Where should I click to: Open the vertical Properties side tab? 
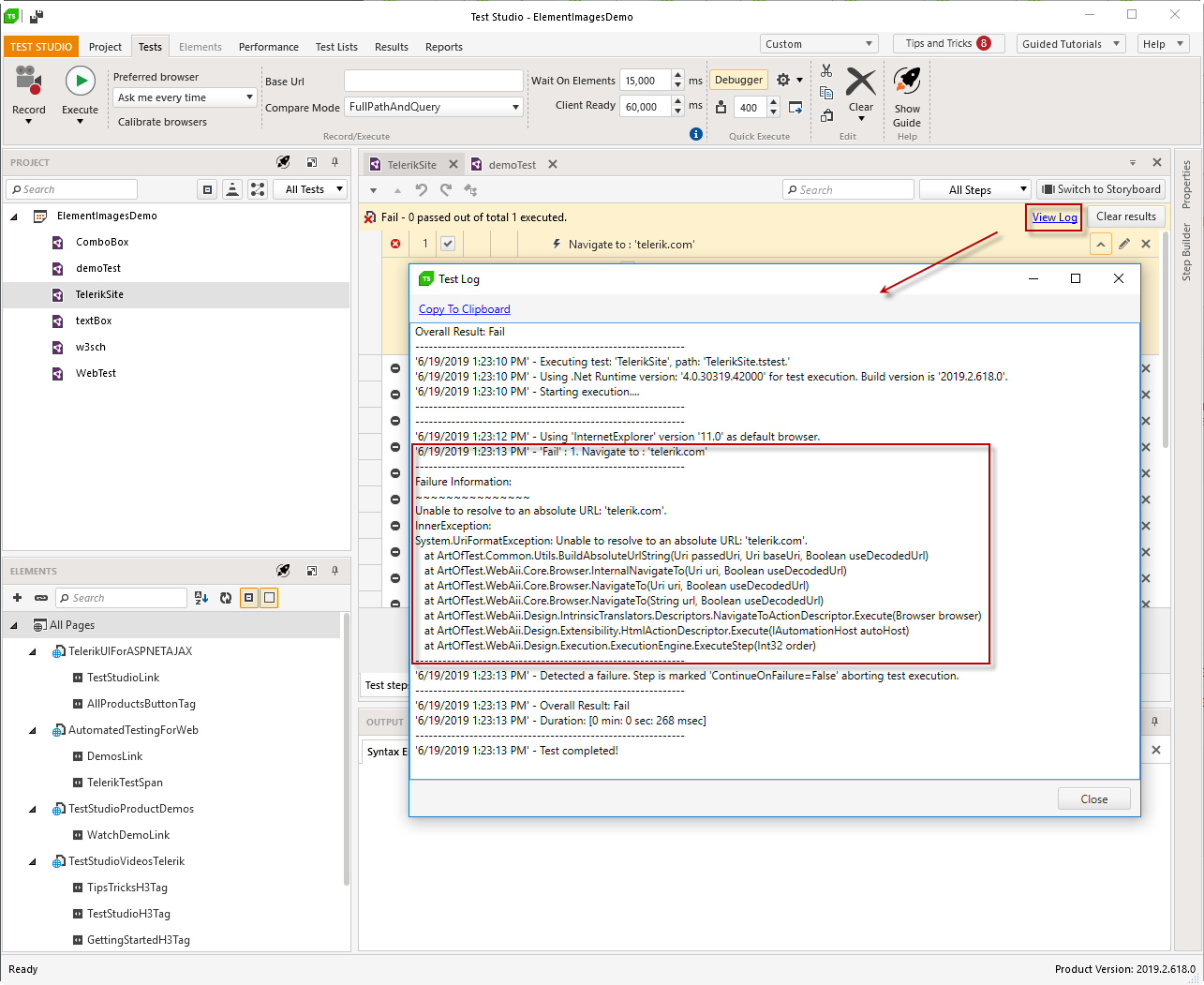point(1186,185)
